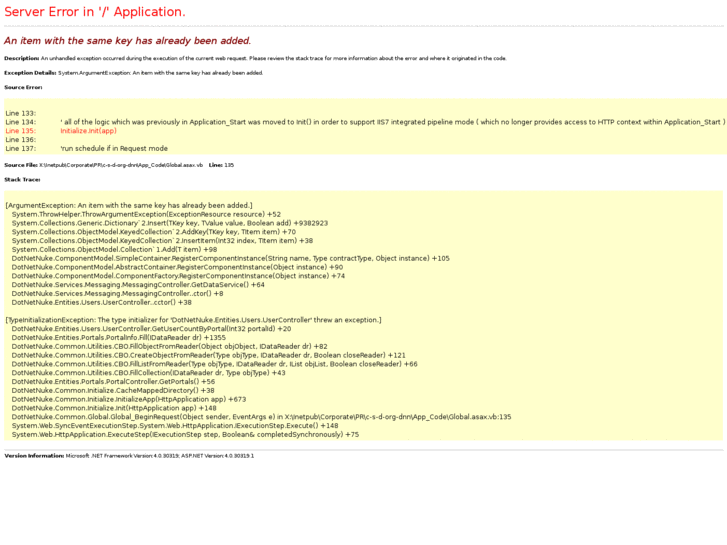Click the 'UserController..cctor()' +38 stack line
Image resolution: width=727 pixels, height=545 pixels.
pos(102,302)
